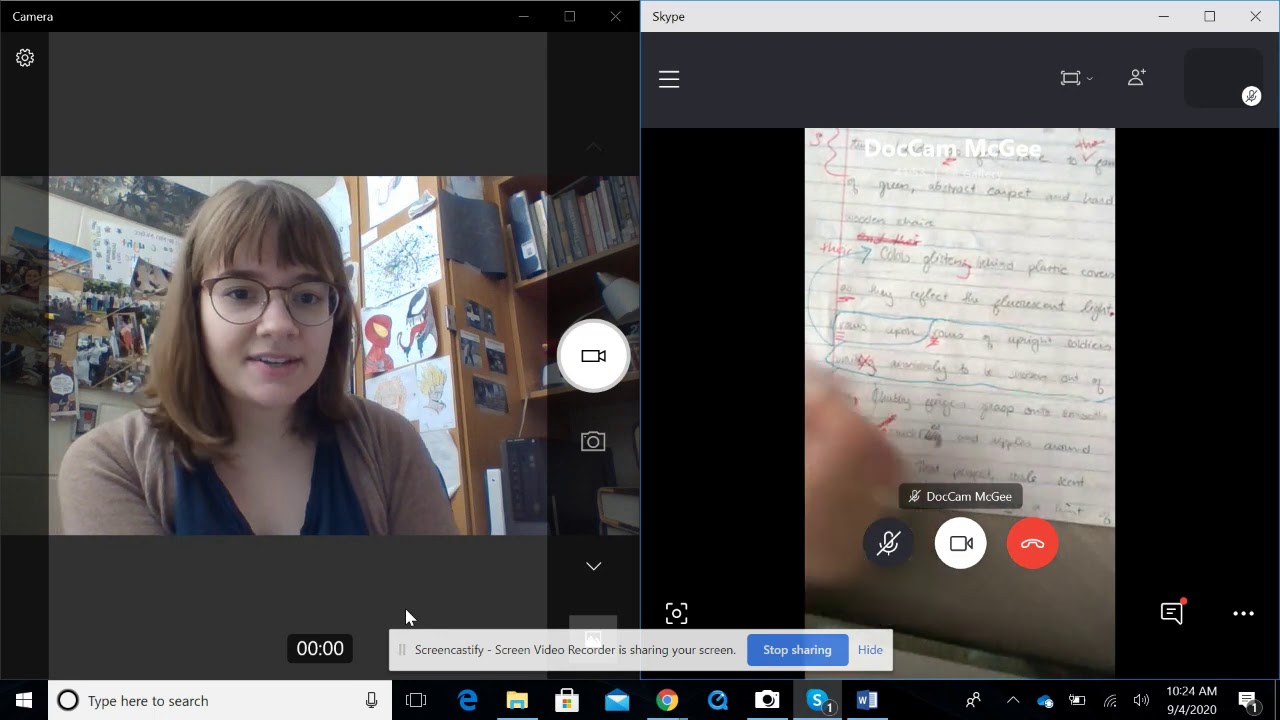Open Mail app from taskbar
This screenshot has height=720, width=1280.
click(617, 701)
